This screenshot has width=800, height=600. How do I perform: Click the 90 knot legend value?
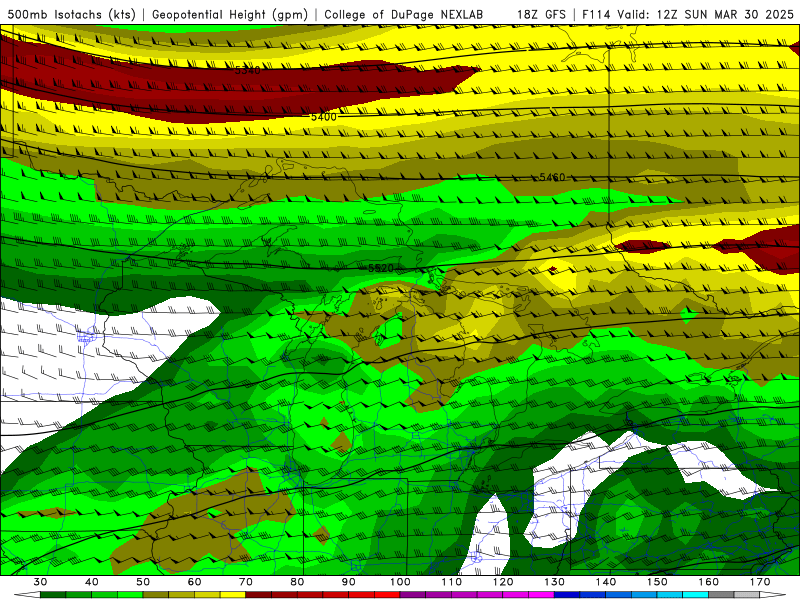tap(348, 582)
